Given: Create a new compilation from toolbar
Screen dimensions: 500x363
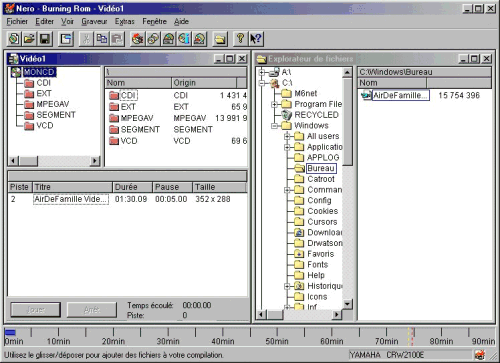Looking at the screenshot, I should tap(14, 39).
